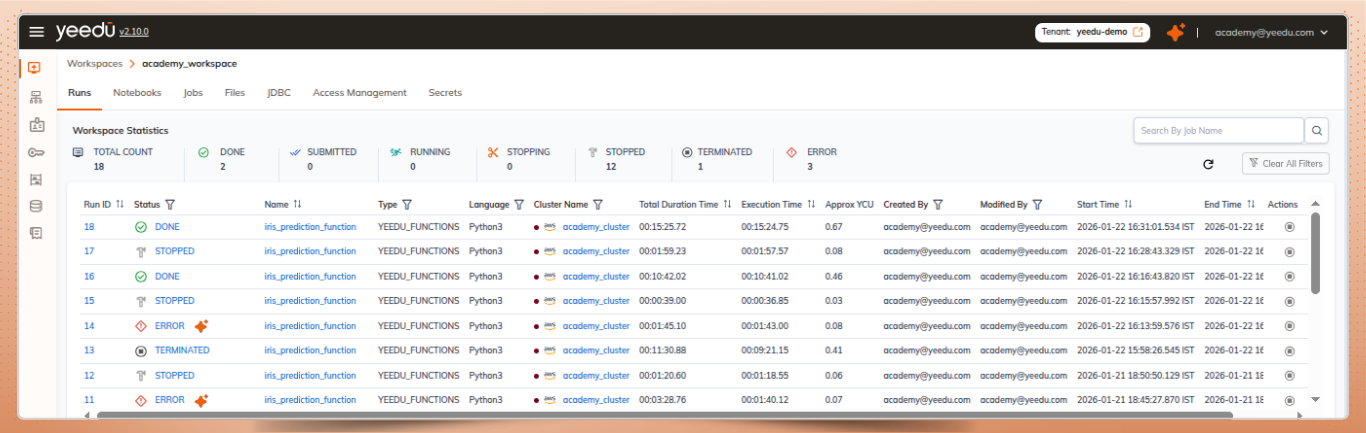Click the ERROR statistics count
This screenshot has height=433, width=1366.
coord(808,167)
